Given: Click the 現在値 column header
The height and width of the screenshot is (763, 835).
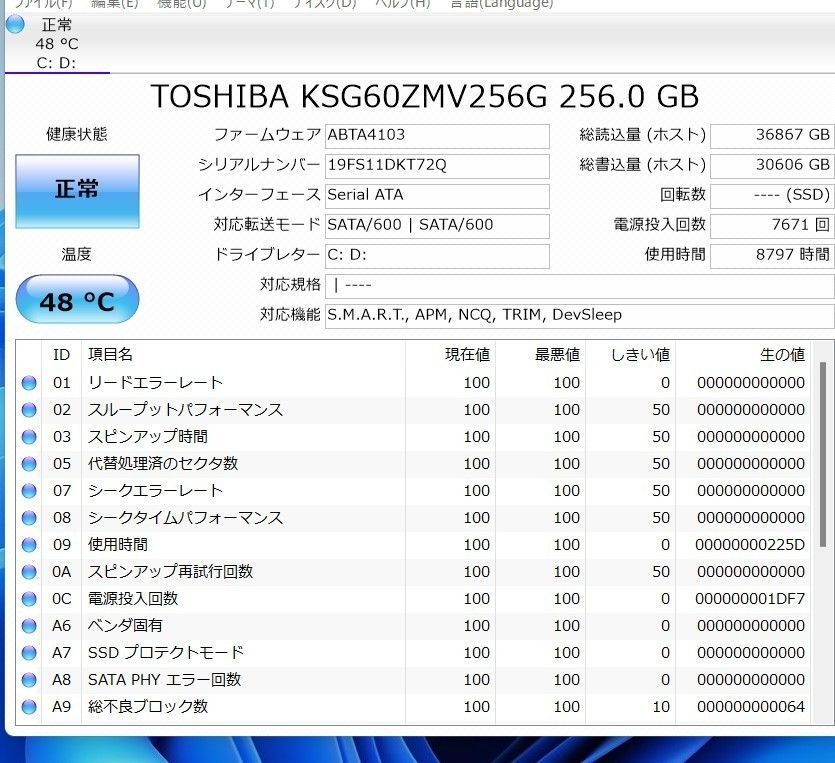Looking at the screenshot, I should 450,355.
